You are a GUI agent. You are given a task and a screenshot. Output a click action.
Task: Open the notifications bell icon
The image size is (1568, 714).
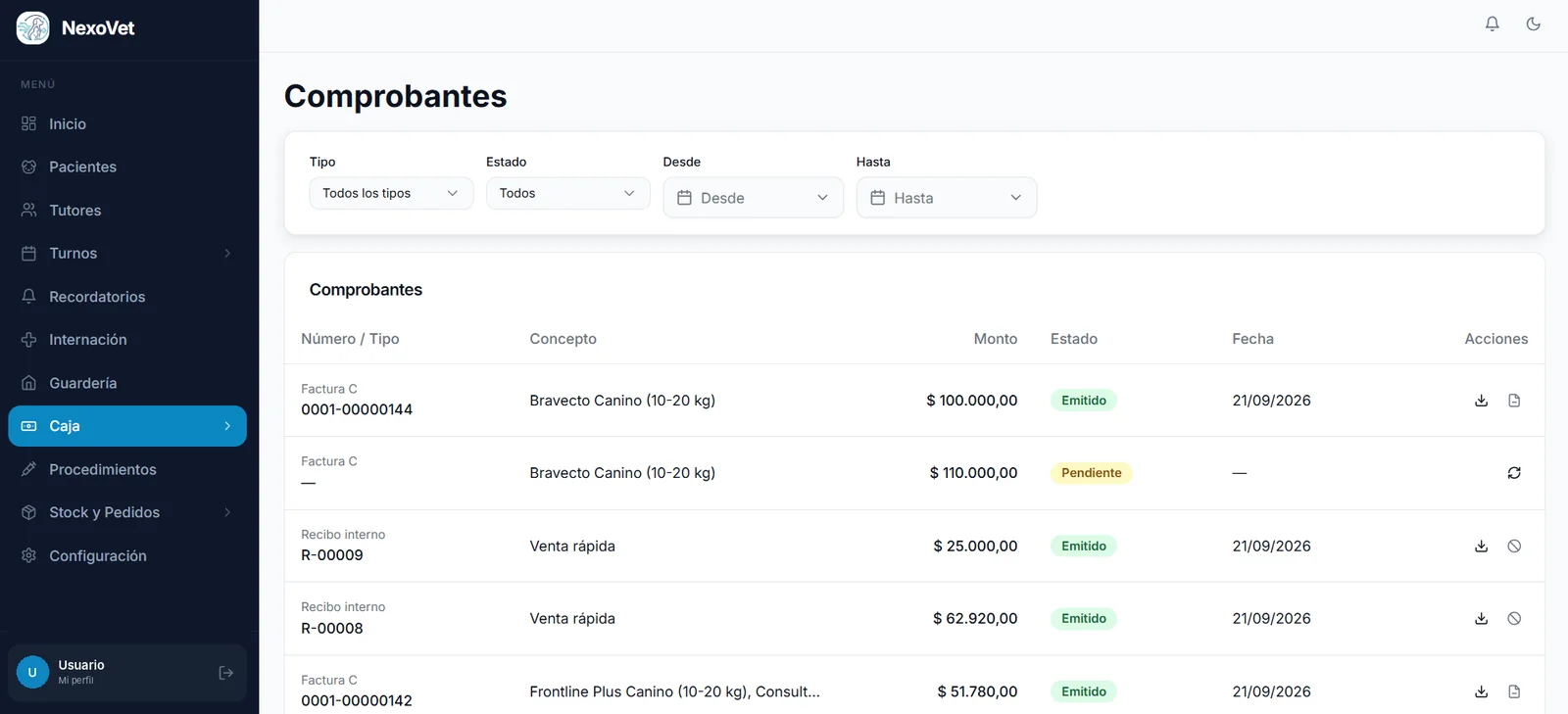(x=1492, y=24)
